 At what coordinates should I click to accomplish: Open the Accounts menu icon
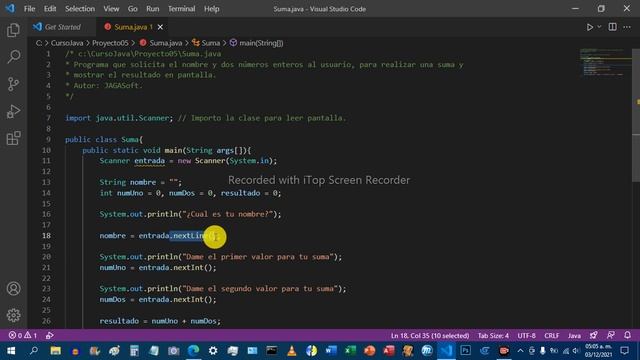click(13, 289)
